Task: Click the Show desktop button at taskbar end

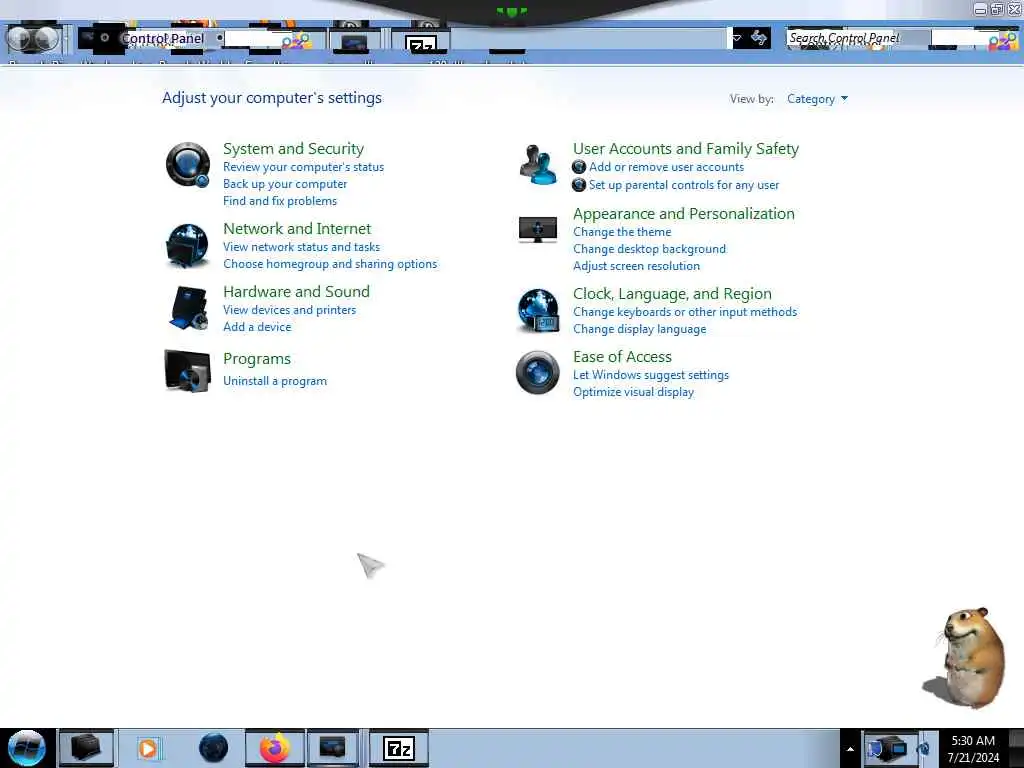Action: [x=1016, y=748]
